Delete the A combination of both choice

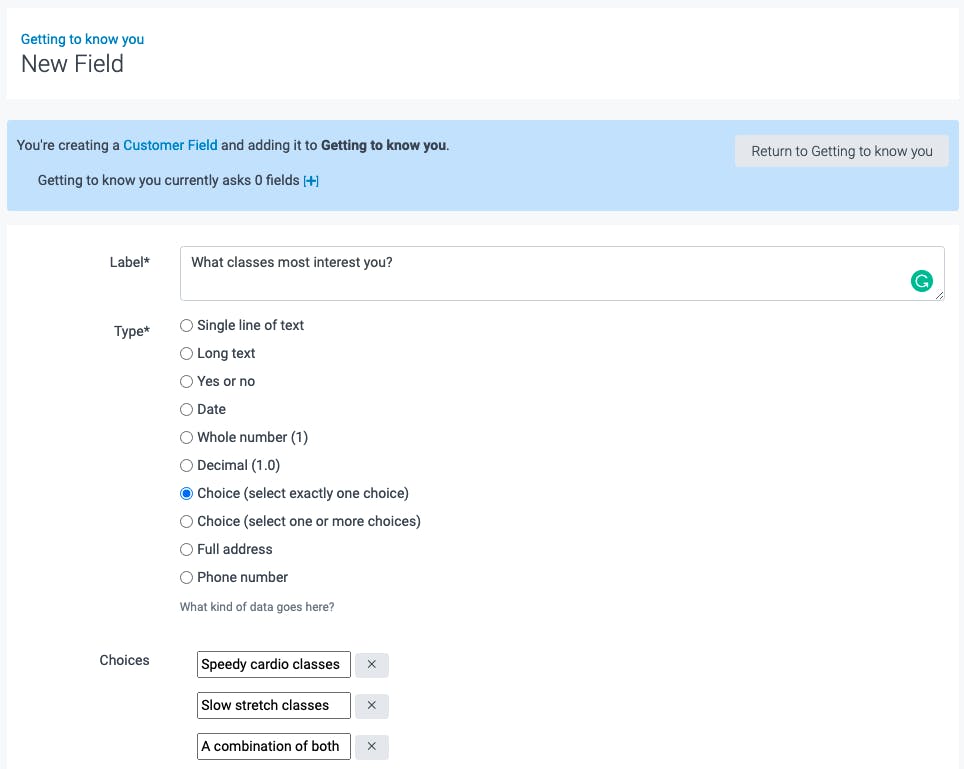click(x=371, y=747)
